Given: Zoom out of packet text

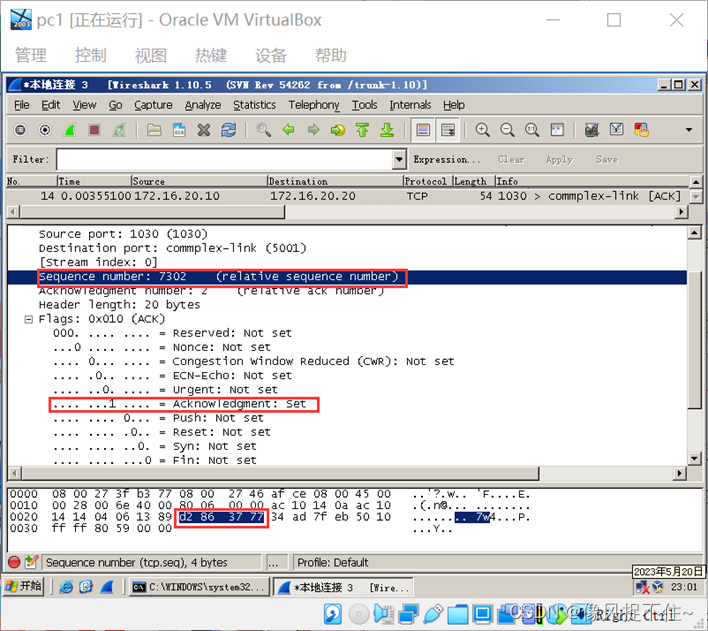Looking at the screenshot, I should pos(507,130).
